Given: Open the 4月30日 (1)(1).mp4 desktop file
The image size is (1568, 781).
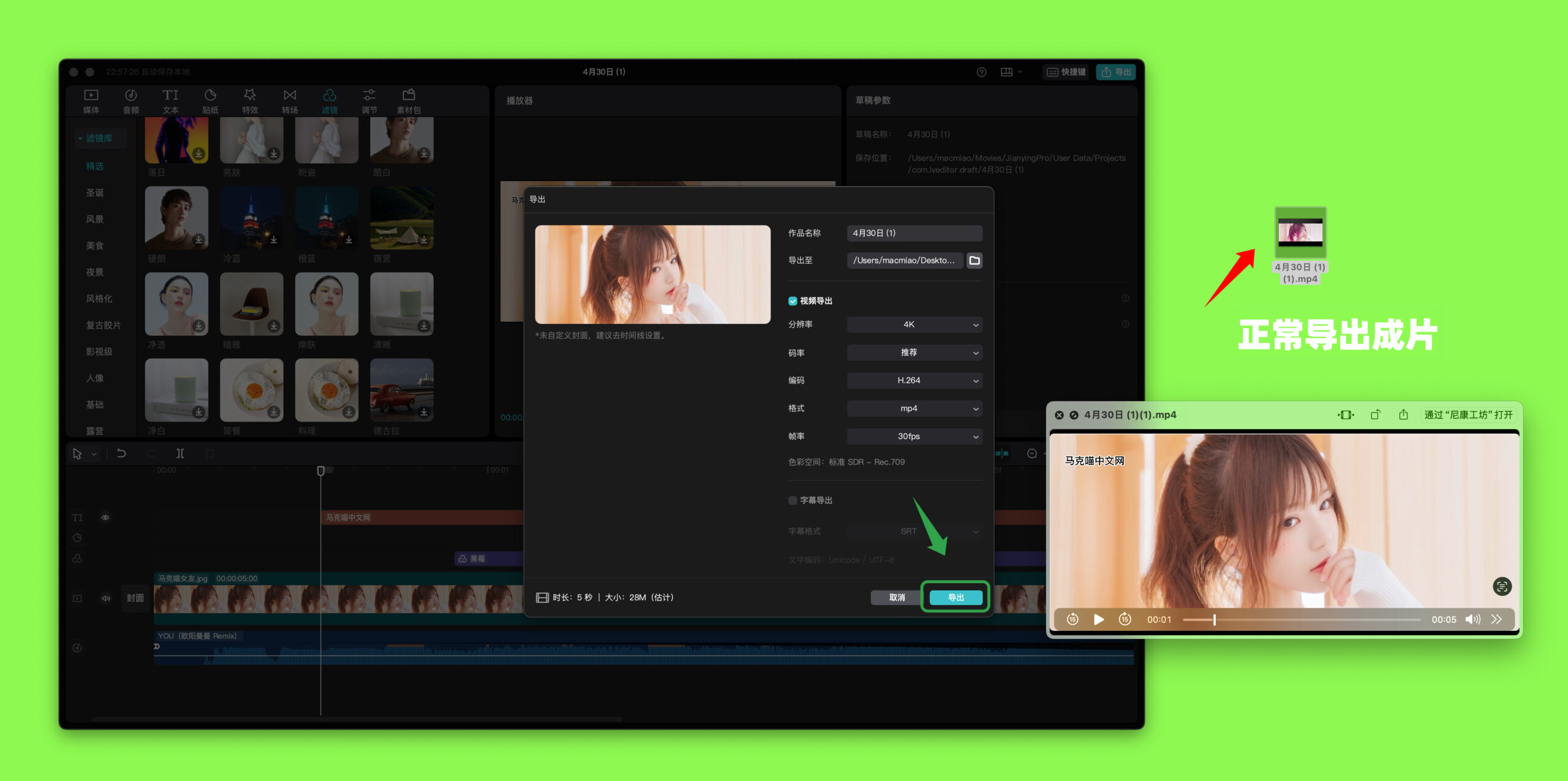Looking at the screenshot, I should 1300,233.
